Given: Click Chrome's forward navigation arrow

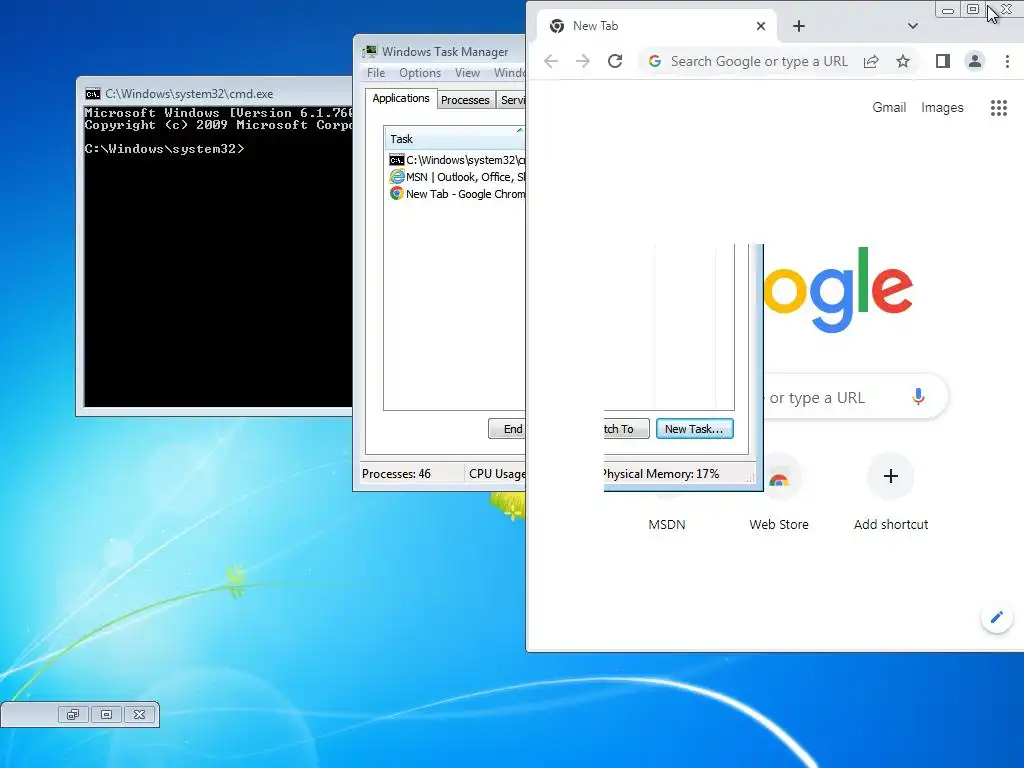Looking at the screenshot, I should [583, 61].
